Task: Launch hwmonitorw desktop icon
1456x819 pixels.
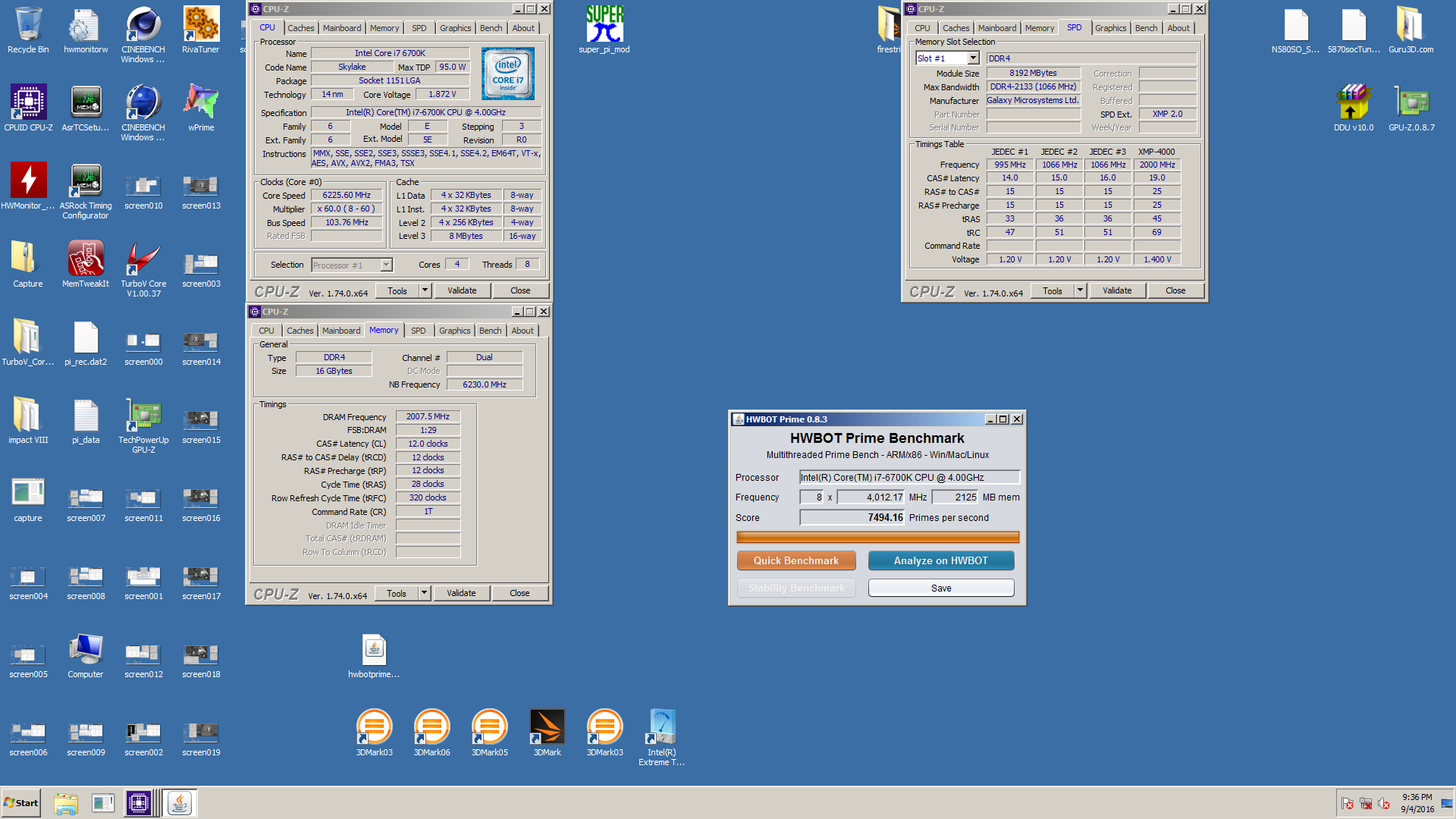Action: coord(86,30)
